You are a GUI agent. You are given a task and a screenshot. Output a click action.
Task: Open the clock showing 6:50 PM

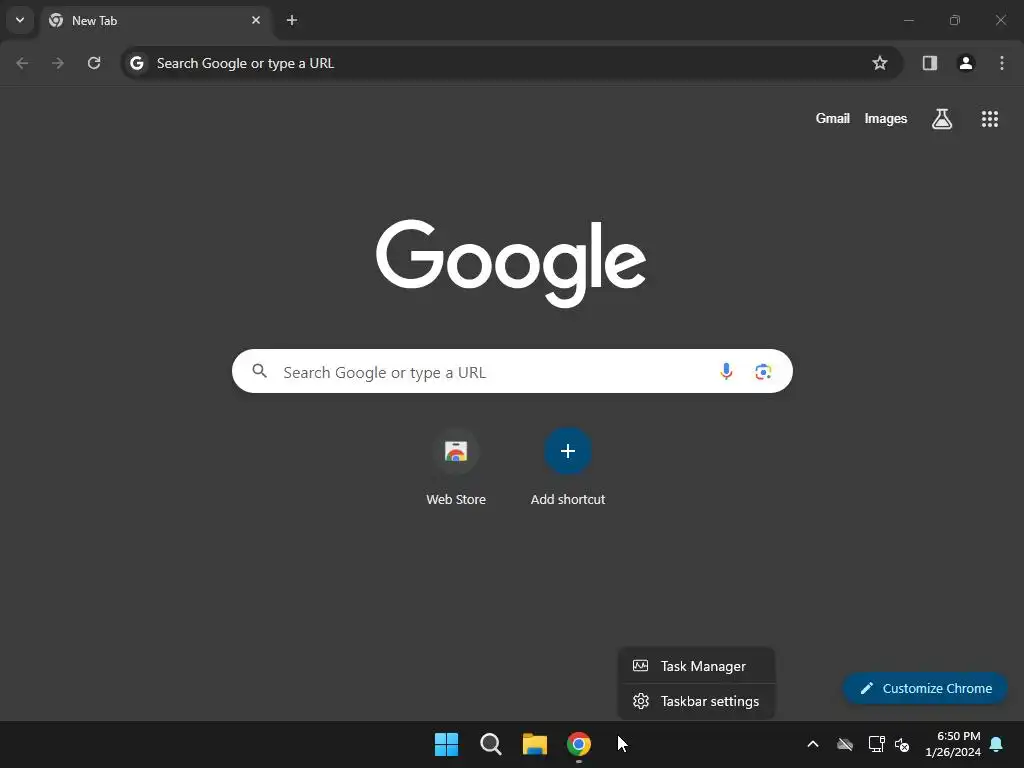coord(953,744)
